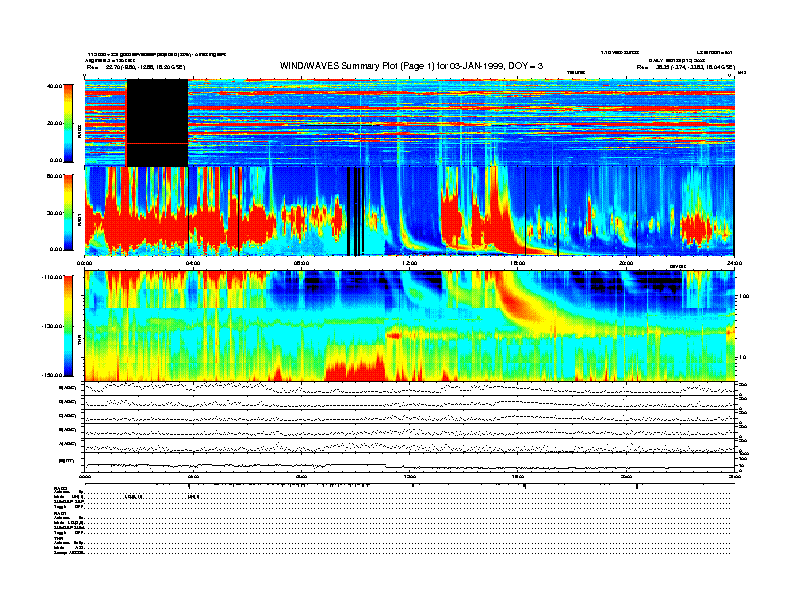
Task: Click the RAD1 color scale bar
Action: coord(68,212)
